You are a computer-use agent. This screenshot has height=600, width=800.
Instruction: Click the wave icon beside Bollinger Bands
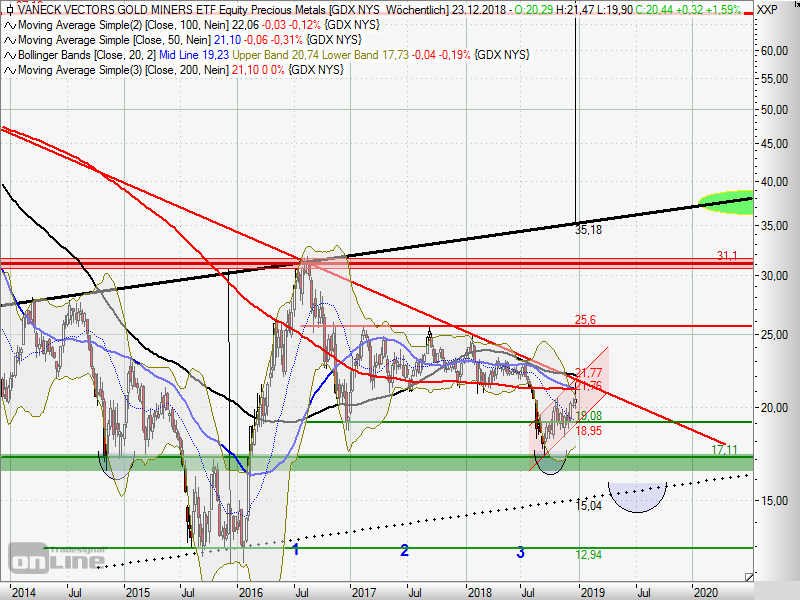(x=10, y=55)
